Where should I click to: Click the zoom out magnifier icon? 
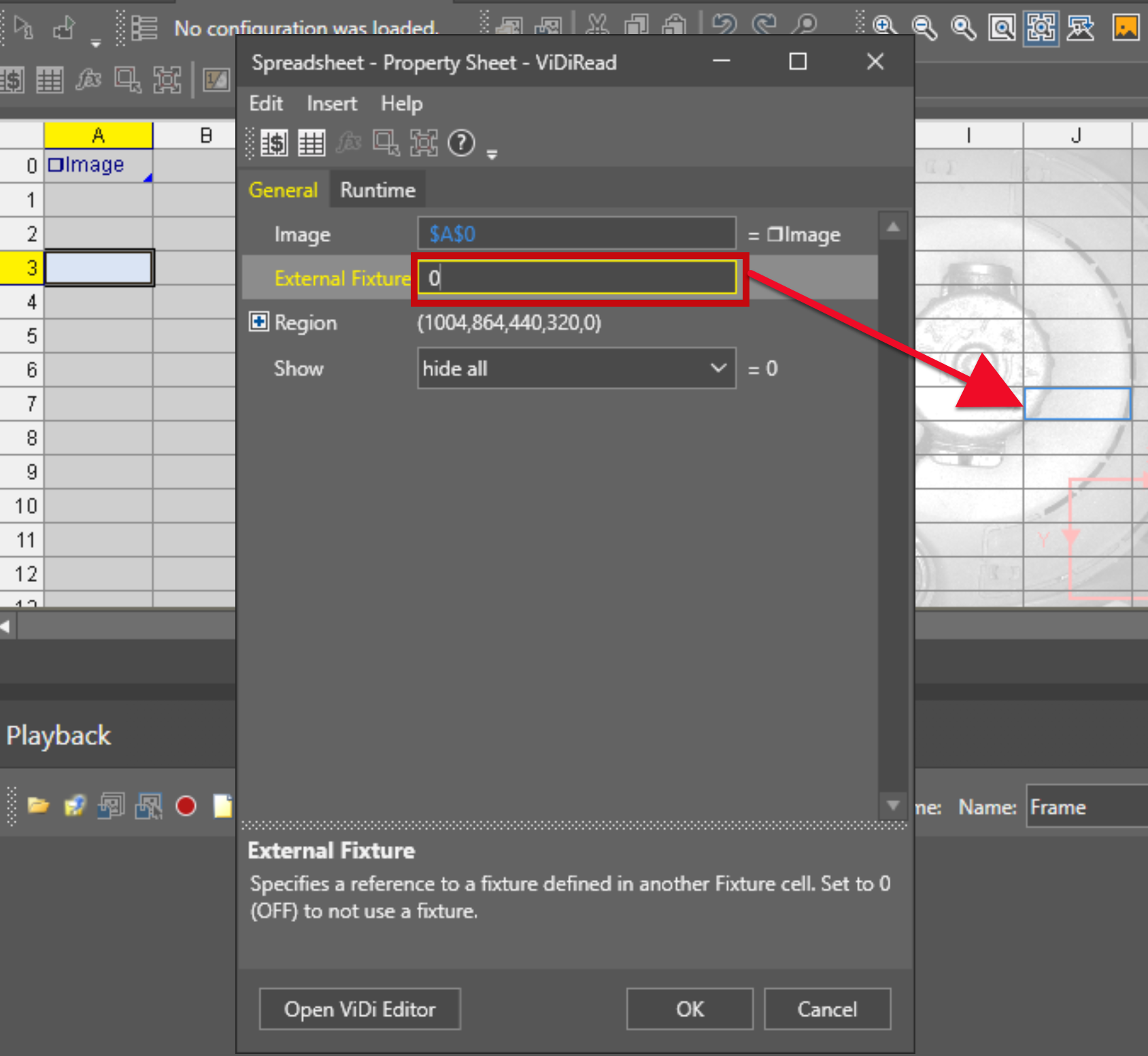coord(924,27)
